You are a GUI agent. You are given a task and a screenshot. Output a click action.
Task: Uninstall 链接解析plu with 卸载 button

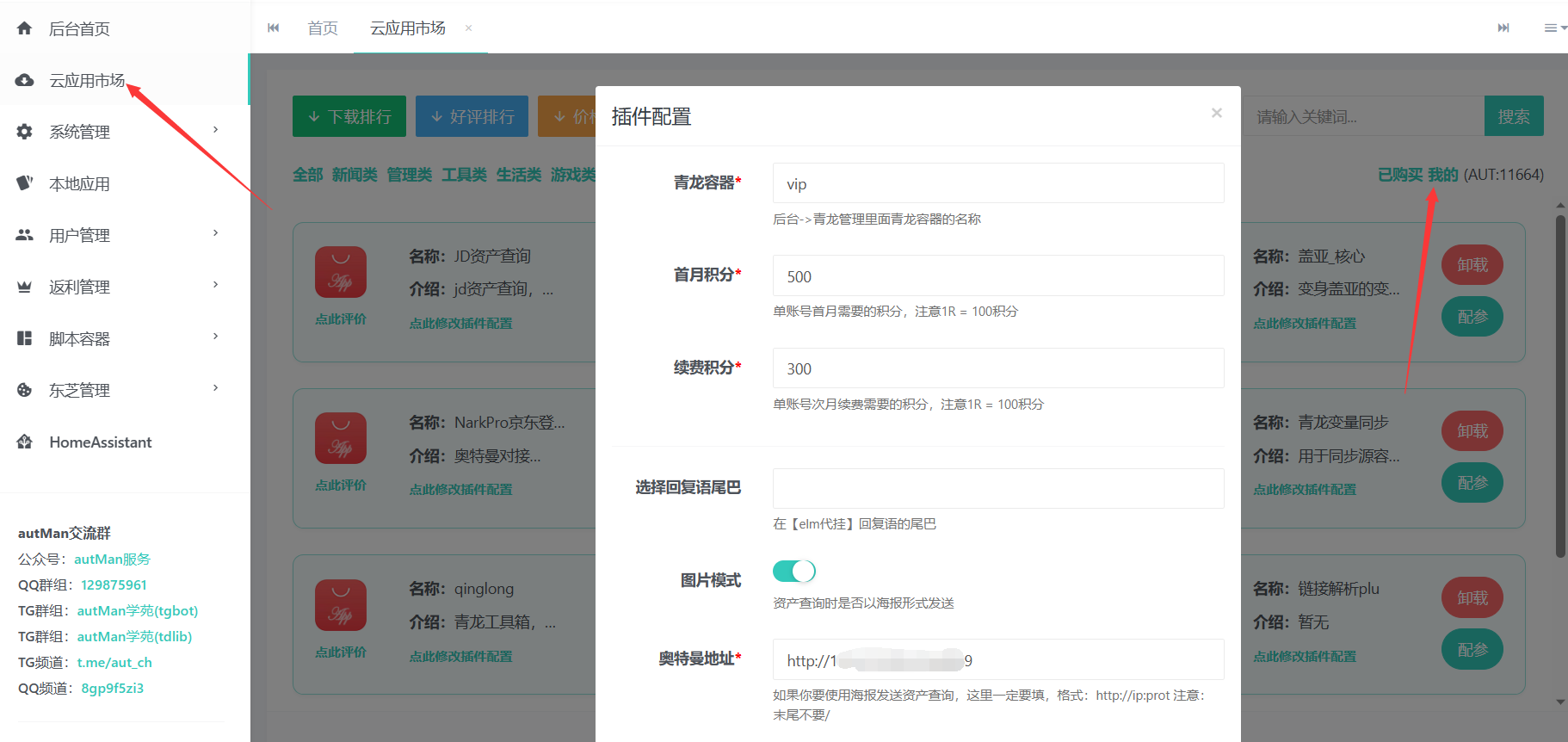click(x=1472, y=598)
